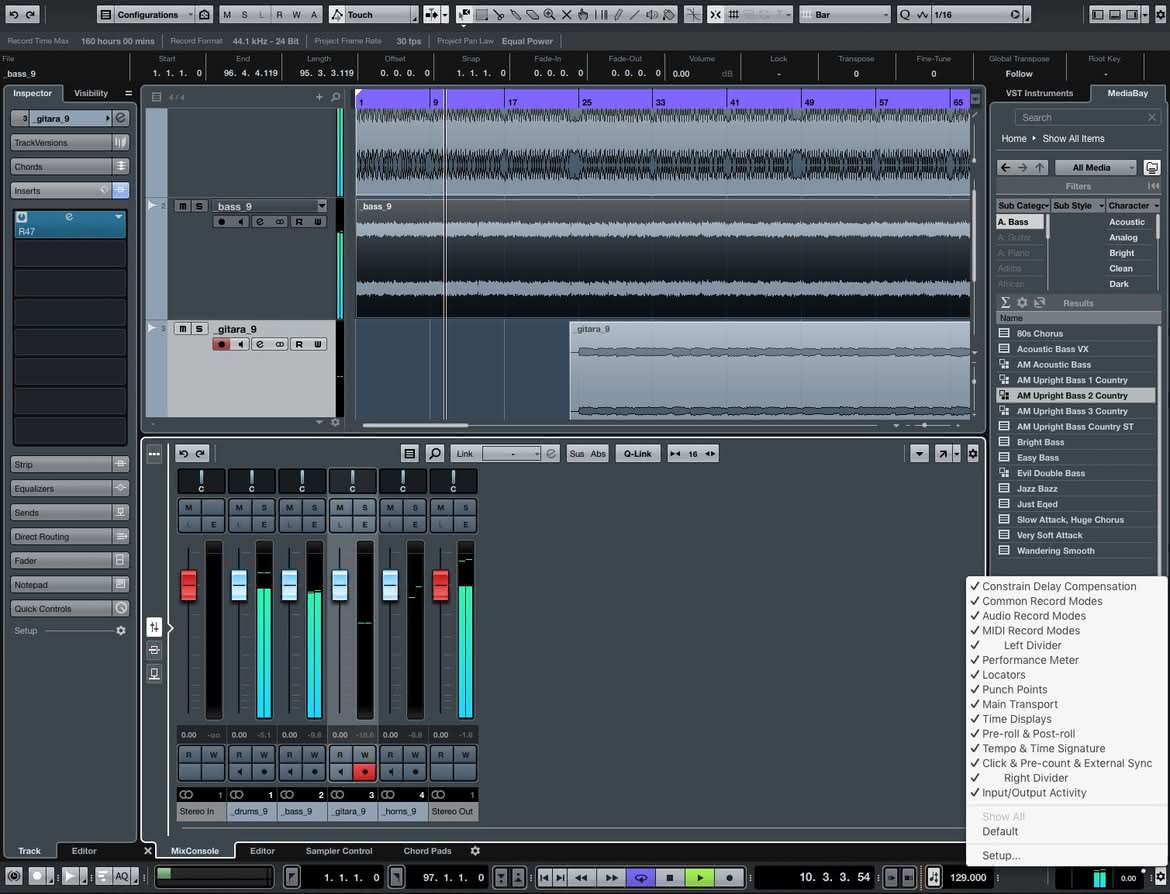The width and height of the screenshot is (1170, 894).
Task: Open Sub Category filter dropdown
Action: click(1023, 205)
